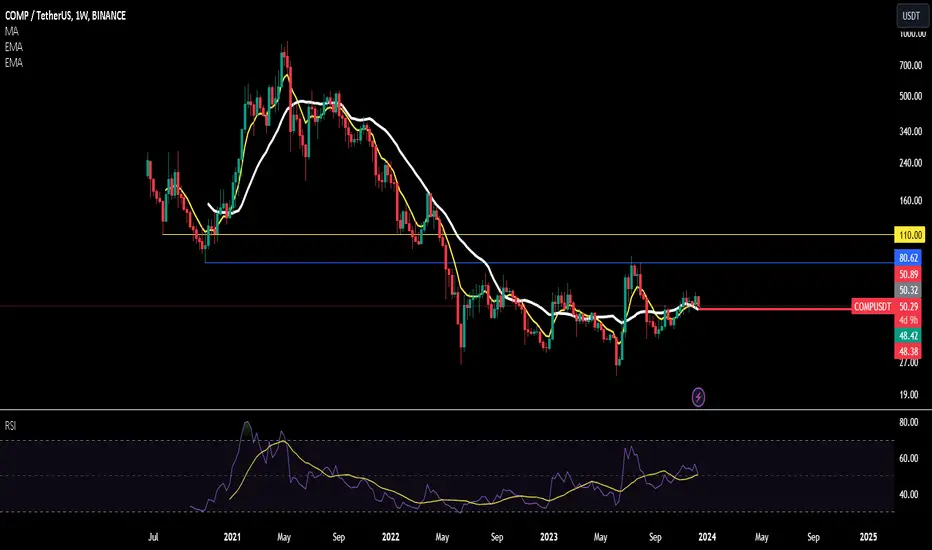Click the purple lightning bolt event icon

[x=698, y=397]
